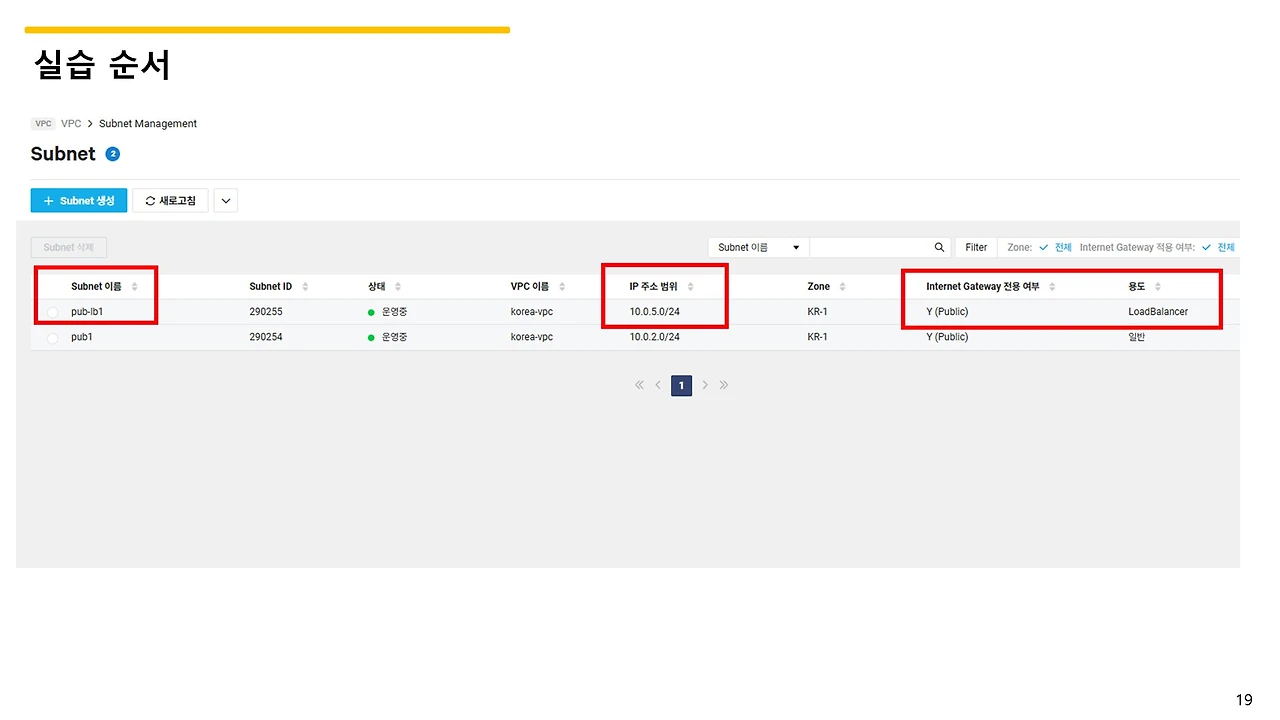Select page 1 in pagination

click(x=681, y=385)
